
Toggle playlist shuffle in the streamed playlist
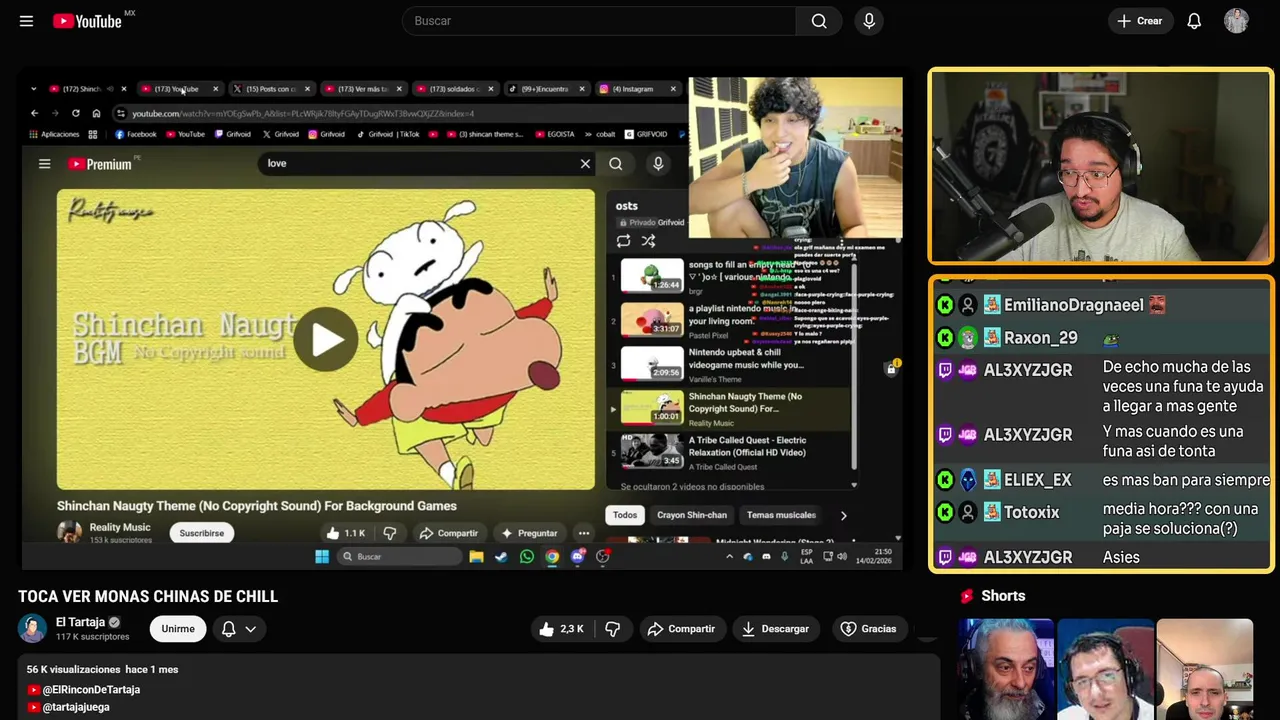(x=648, y=241)
